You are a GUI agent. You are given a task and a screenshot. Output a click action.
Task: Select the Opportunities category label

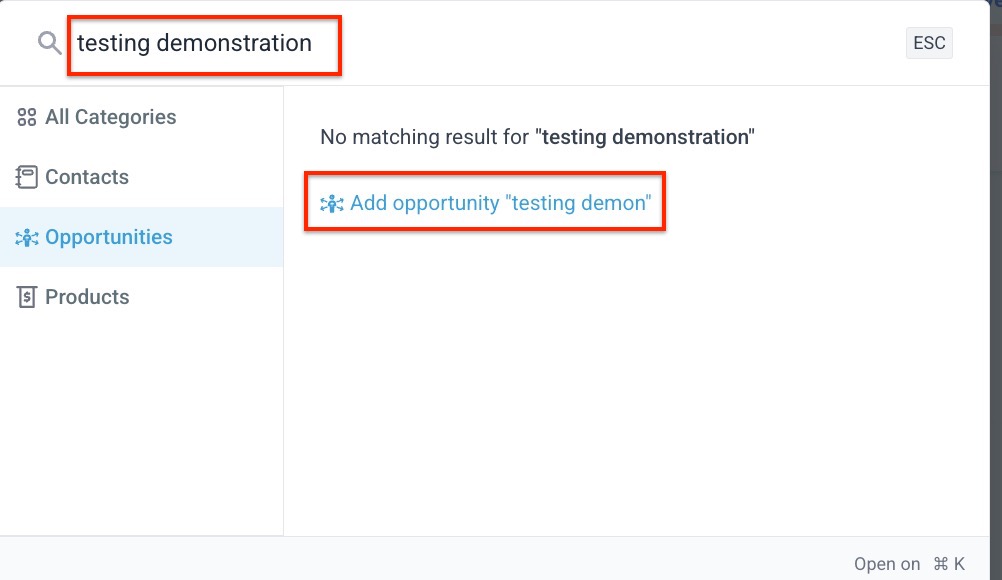pyautogui.click(x=109, y=237)
